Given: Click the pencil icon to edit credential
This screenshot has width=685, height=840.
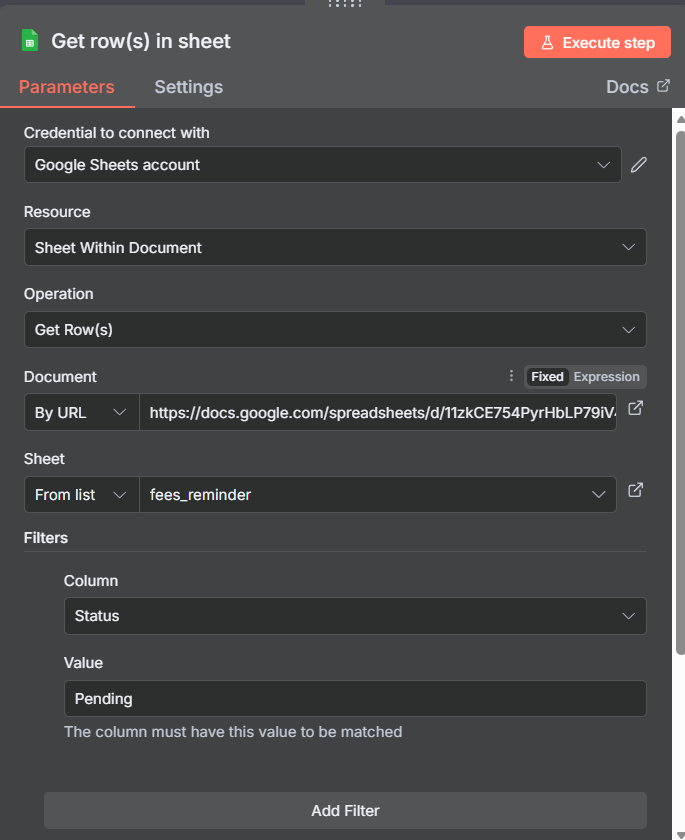Looking at the screenshot, I should tap(639, 165).
